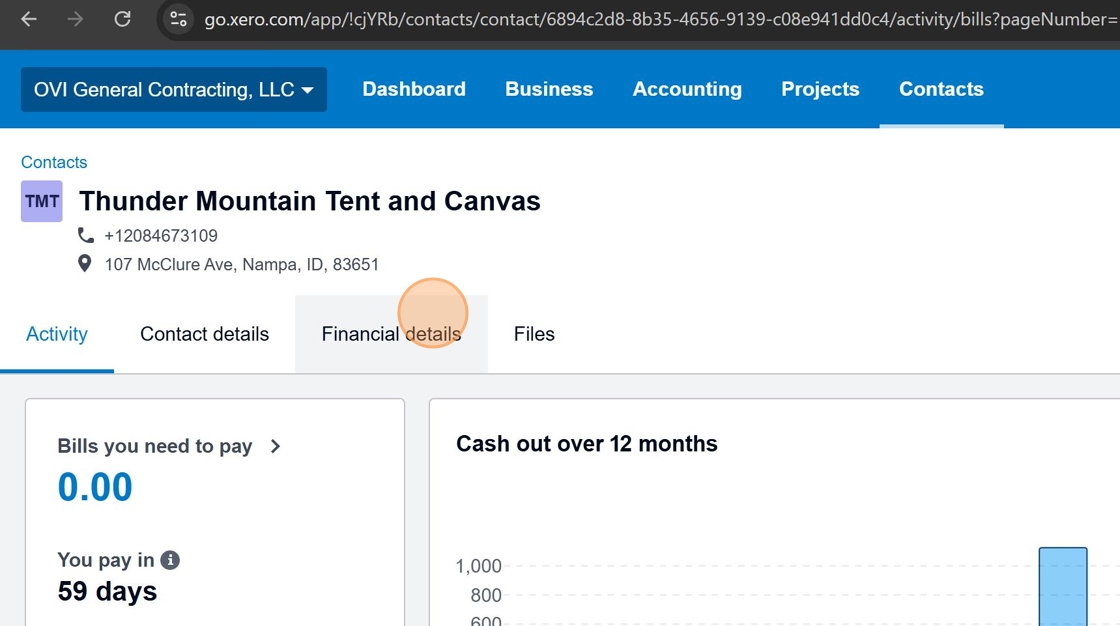Open OVI General Contracting organization dropdown
The height and width of the screenshot is (626, 1120).
[173, 90]
